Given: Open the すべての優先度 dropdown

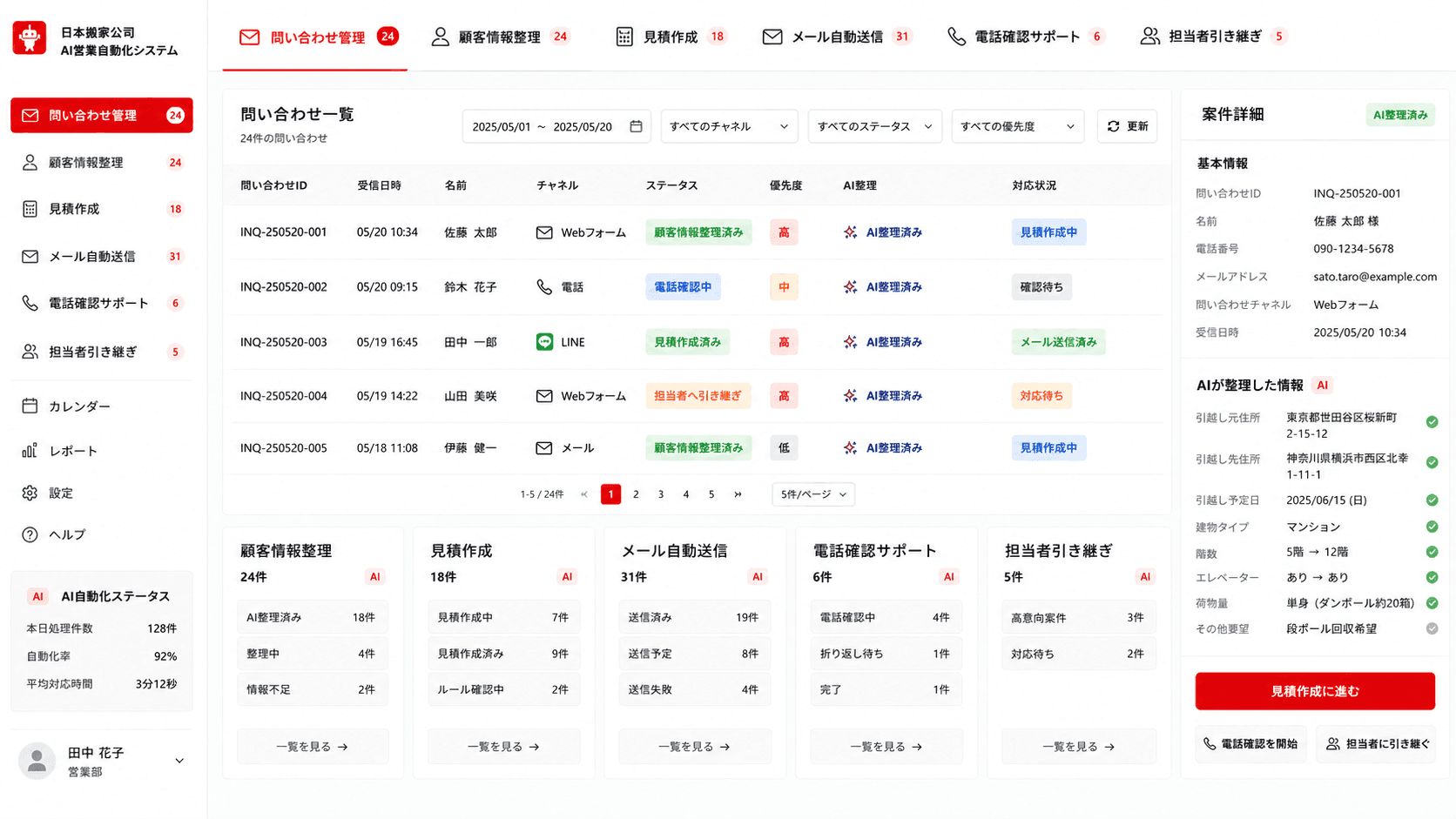Looking at the screenshot, I should click(x=1017, y=126).
